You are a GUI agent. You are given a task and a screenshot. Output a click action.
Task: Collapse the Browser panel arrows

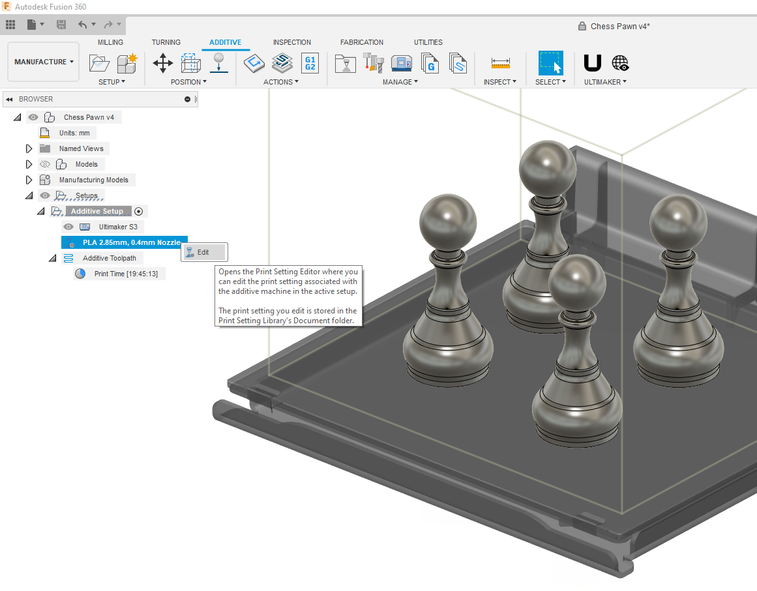[9, 99]
